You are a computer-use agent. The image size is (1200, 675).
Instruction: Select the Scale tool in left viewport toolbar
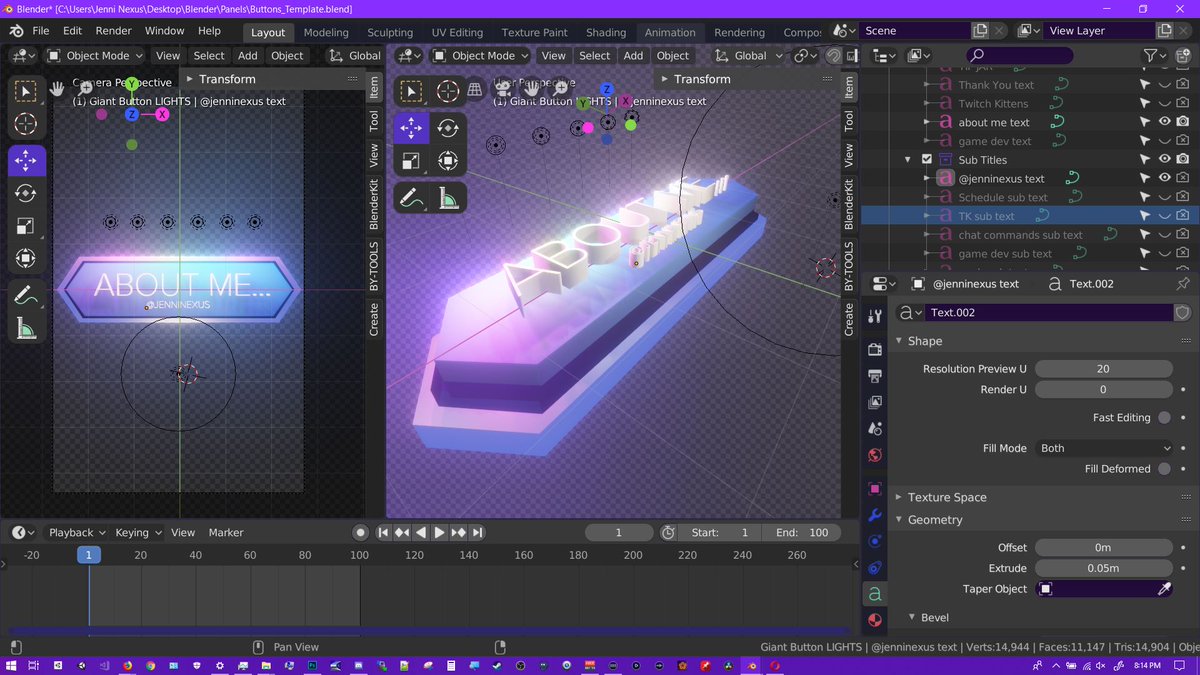pos(26,226)
